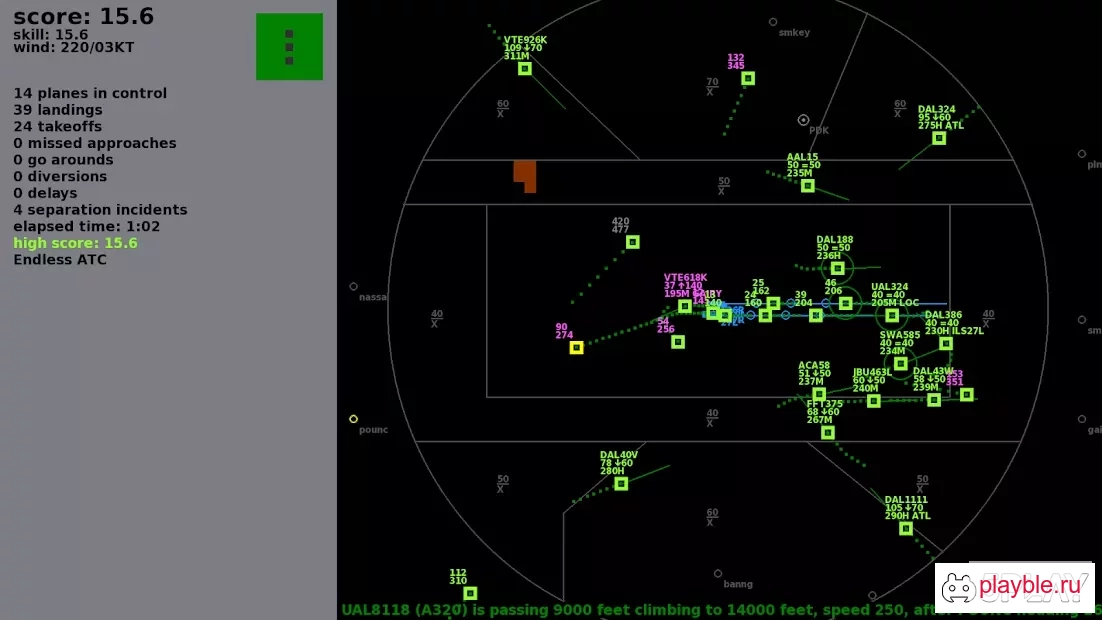Select the JBU463L aircraft marker
The image size is (1102, 620).
click(874, 401)
